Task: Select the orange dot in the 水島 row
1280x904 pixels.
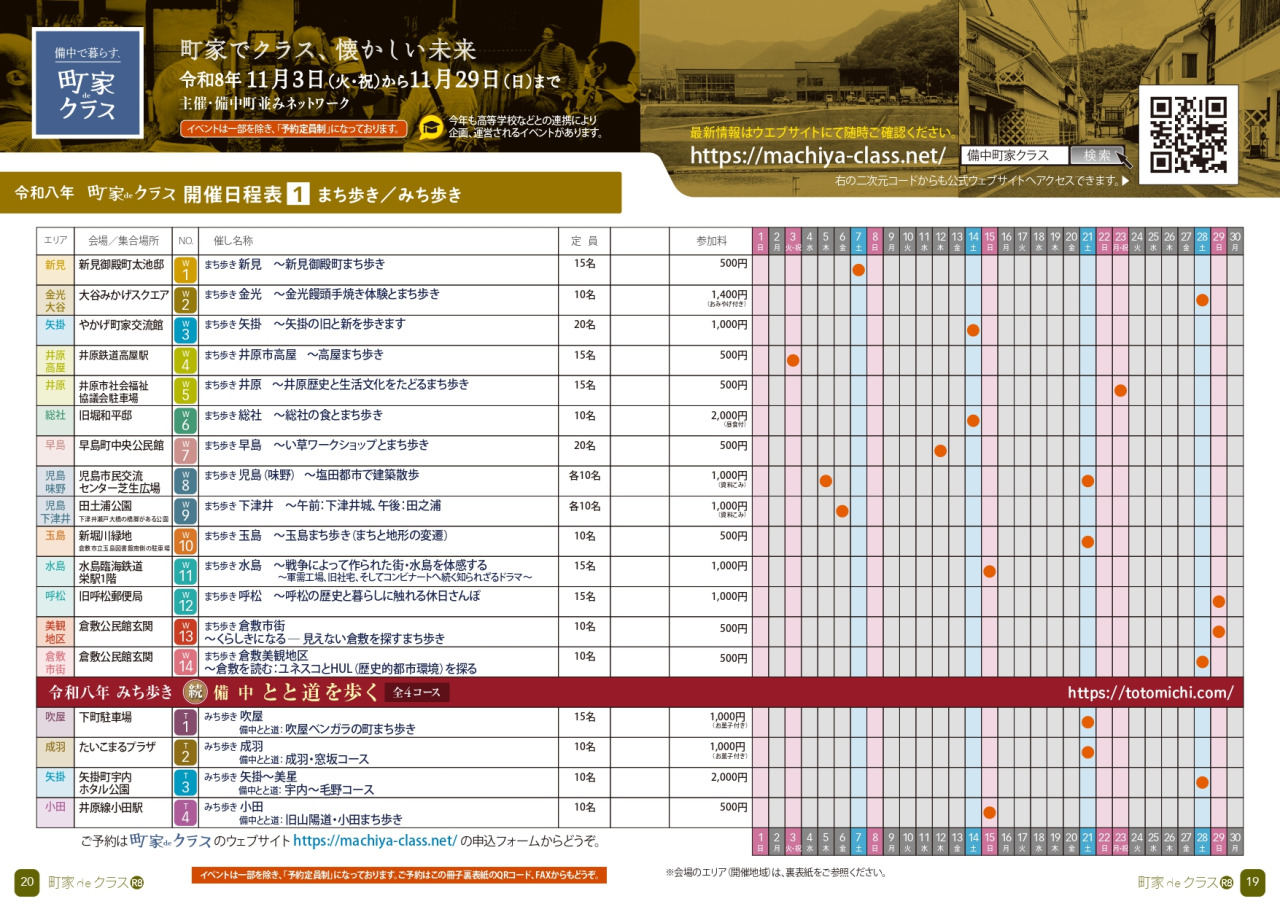Action: point(989,571)
